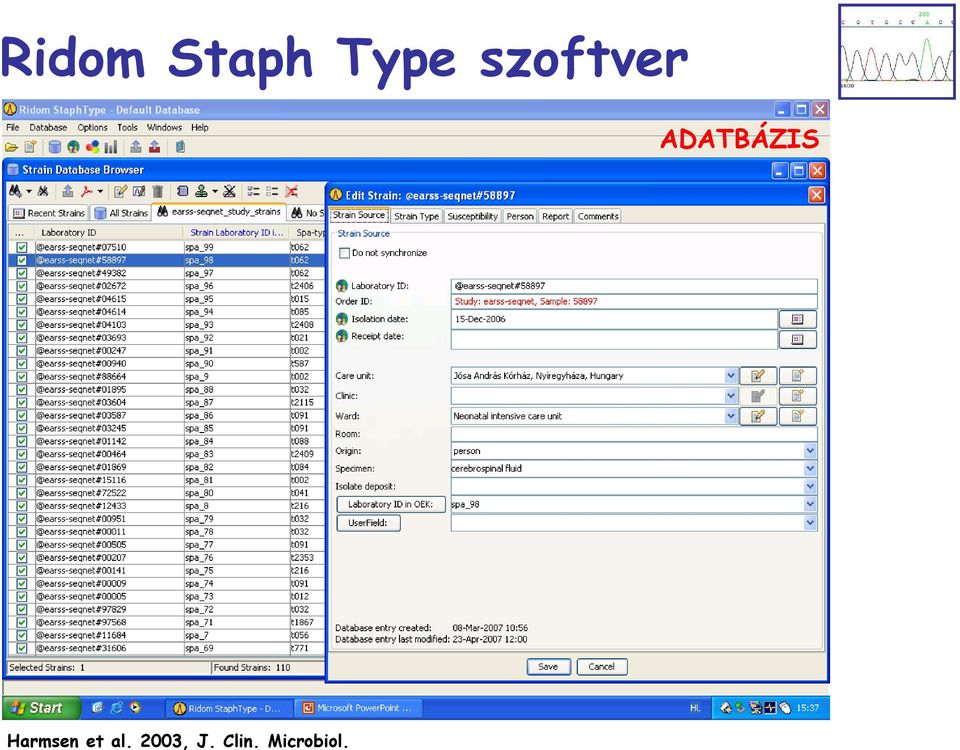Edit the Ward entry with pencil button
This screenshot has height=750, width=960.
tap(758, 416)
